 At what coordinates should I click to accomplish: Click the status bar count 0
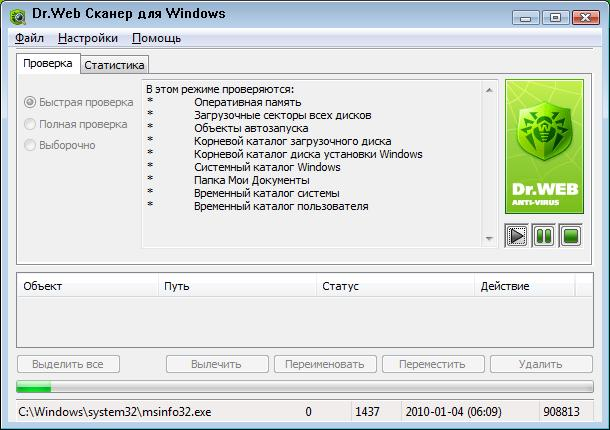click(x=309, y=412)
